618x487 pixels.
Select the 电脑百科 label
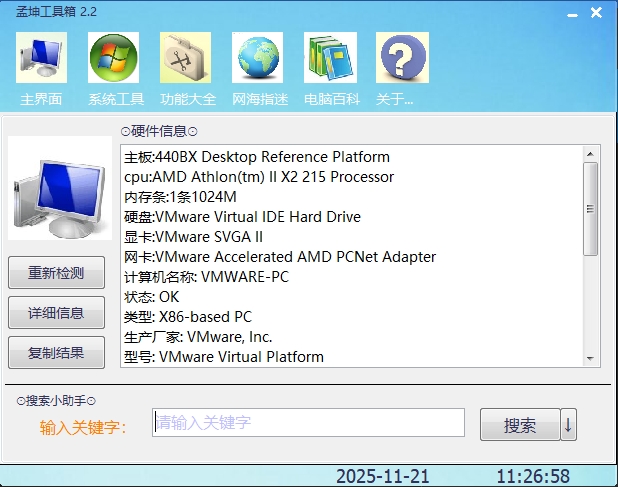coord(332,99)
